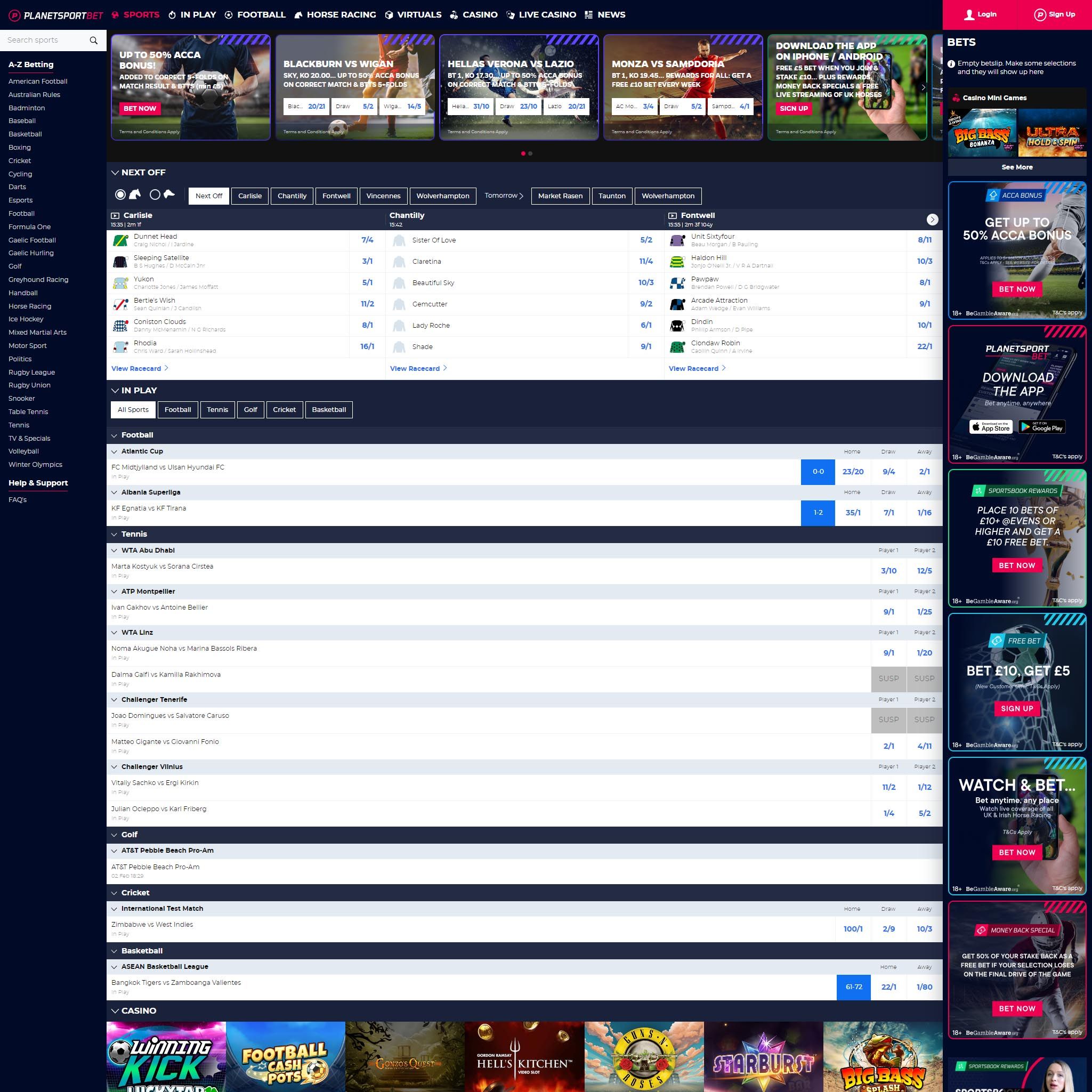This screenshot has height=1092, width=1092.
Task: Collapse the Tennis in-play section
Action: pos(114,534)
